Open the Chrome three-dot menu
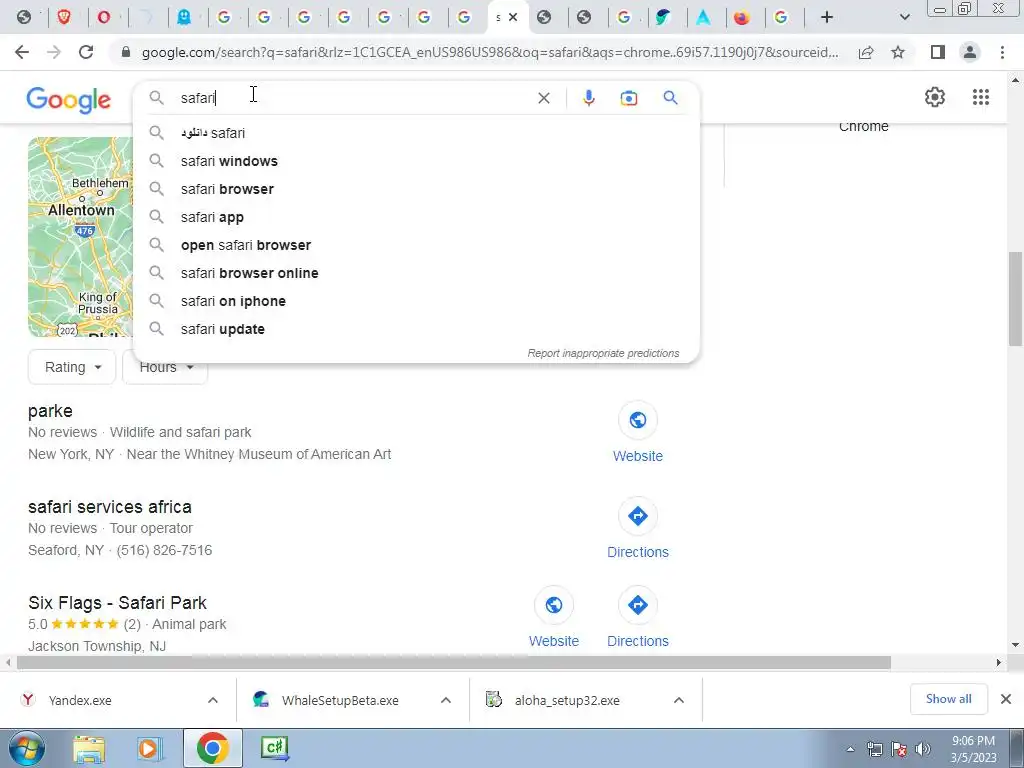The width and height of the screenshot is (1024, 768). click(1002, 52)
